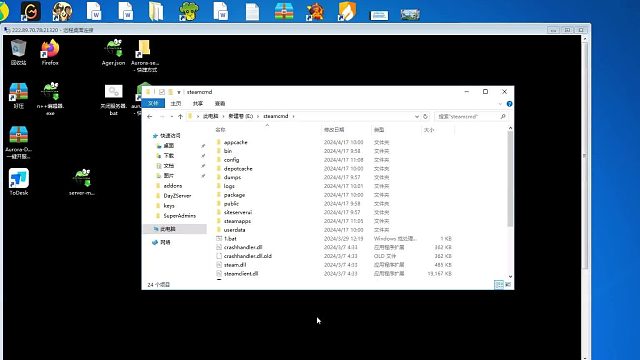
Task: Open the recent locations dropdown beside Forward
Action: point(171,116)
